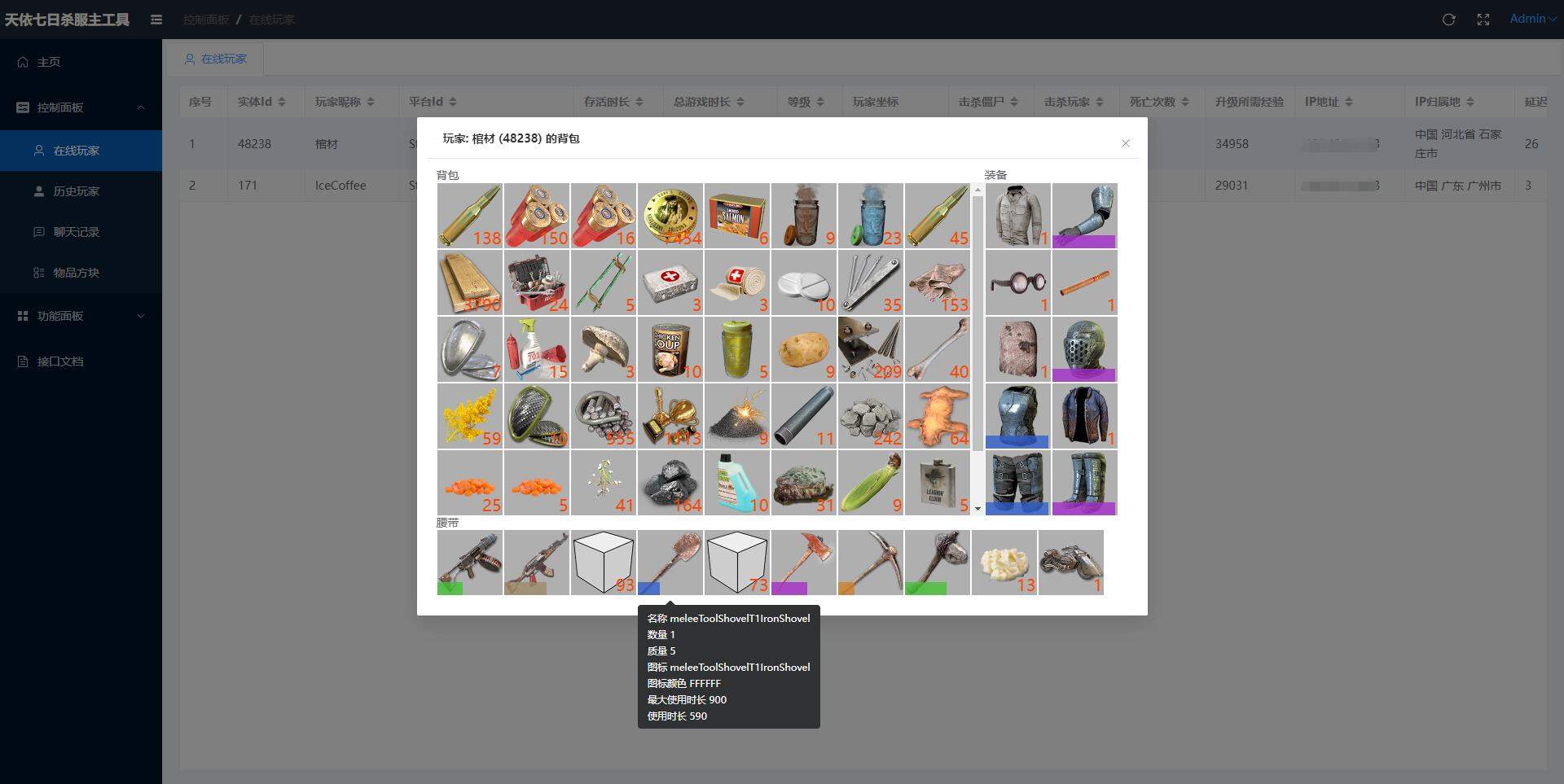
Task: Click the bandage roll item
Action: 737,283
